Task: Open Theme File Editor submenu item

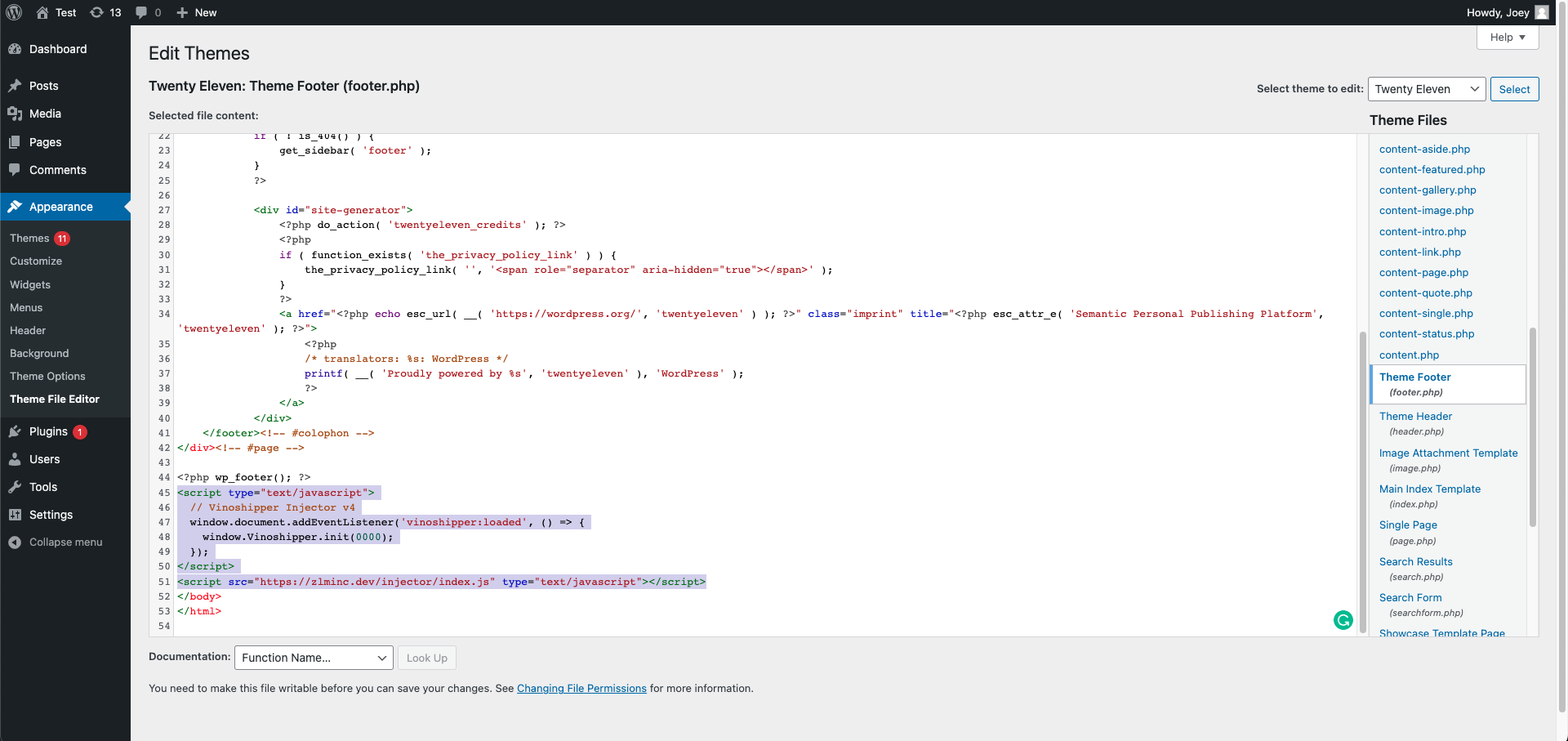Action: pos(55,399)
